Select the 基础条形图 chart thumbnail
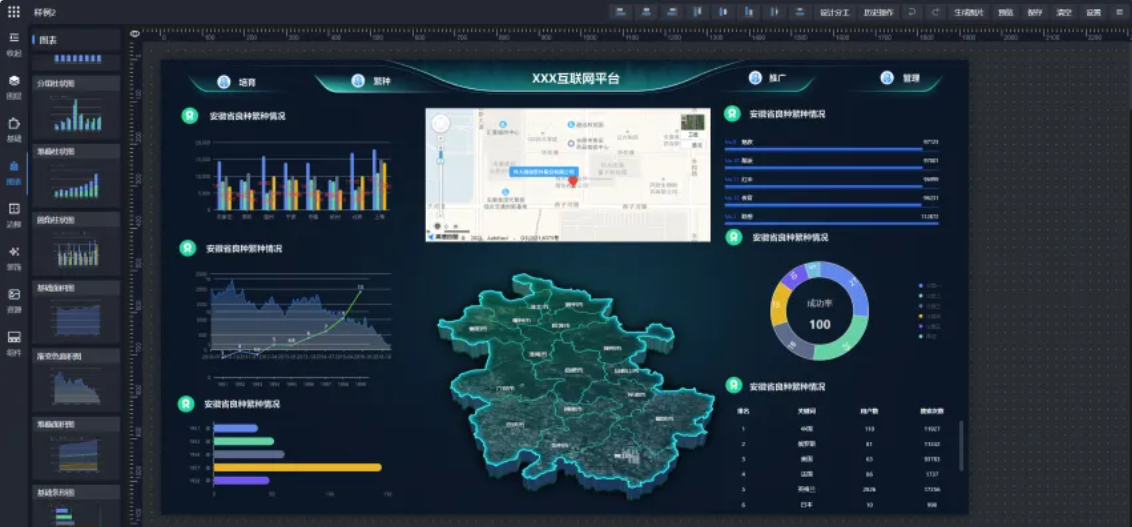This screenshot has height=527, width=1132. pos(76,505)
